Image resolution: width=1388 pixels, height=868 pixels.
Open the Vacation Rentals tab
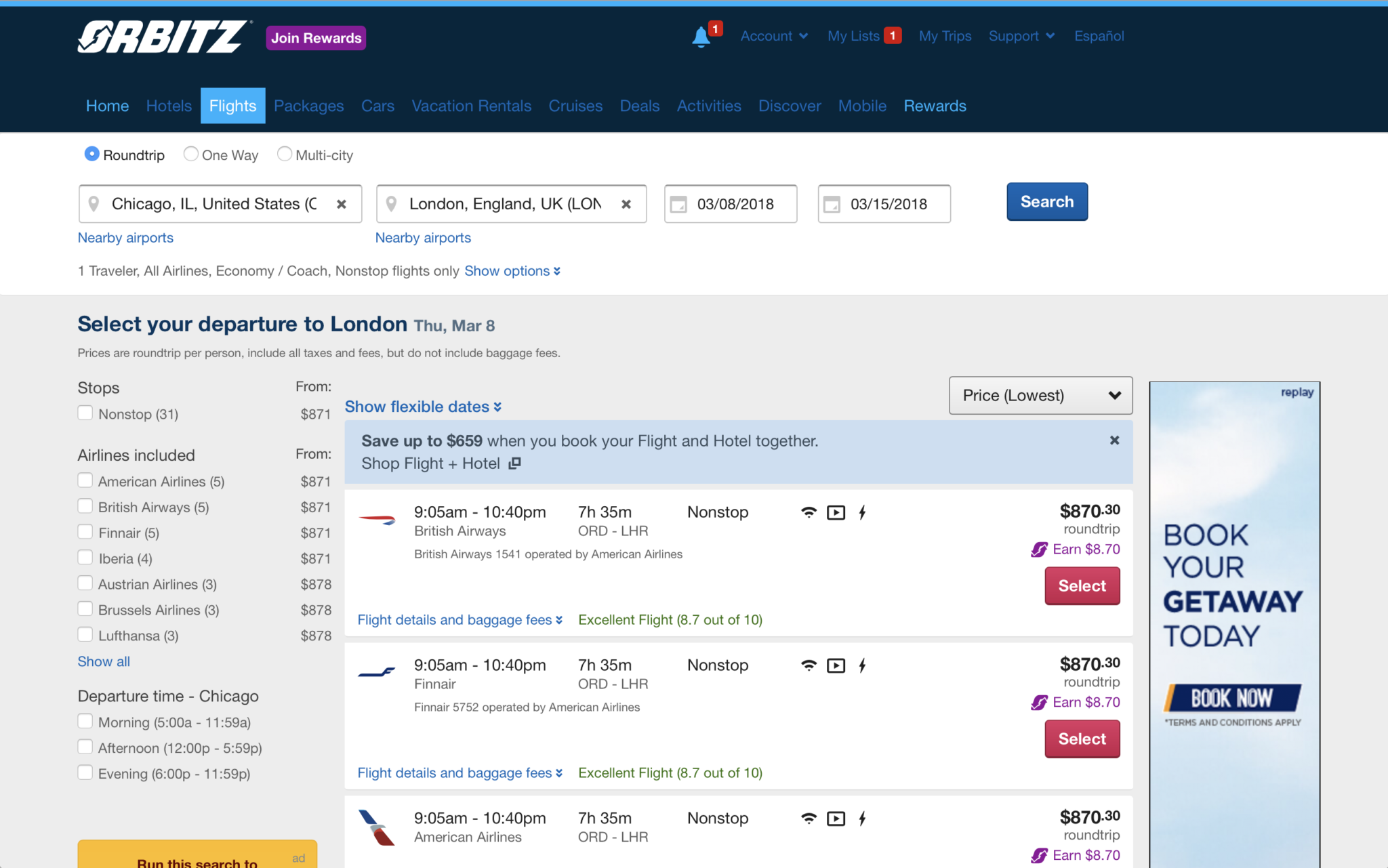point(471,106)
